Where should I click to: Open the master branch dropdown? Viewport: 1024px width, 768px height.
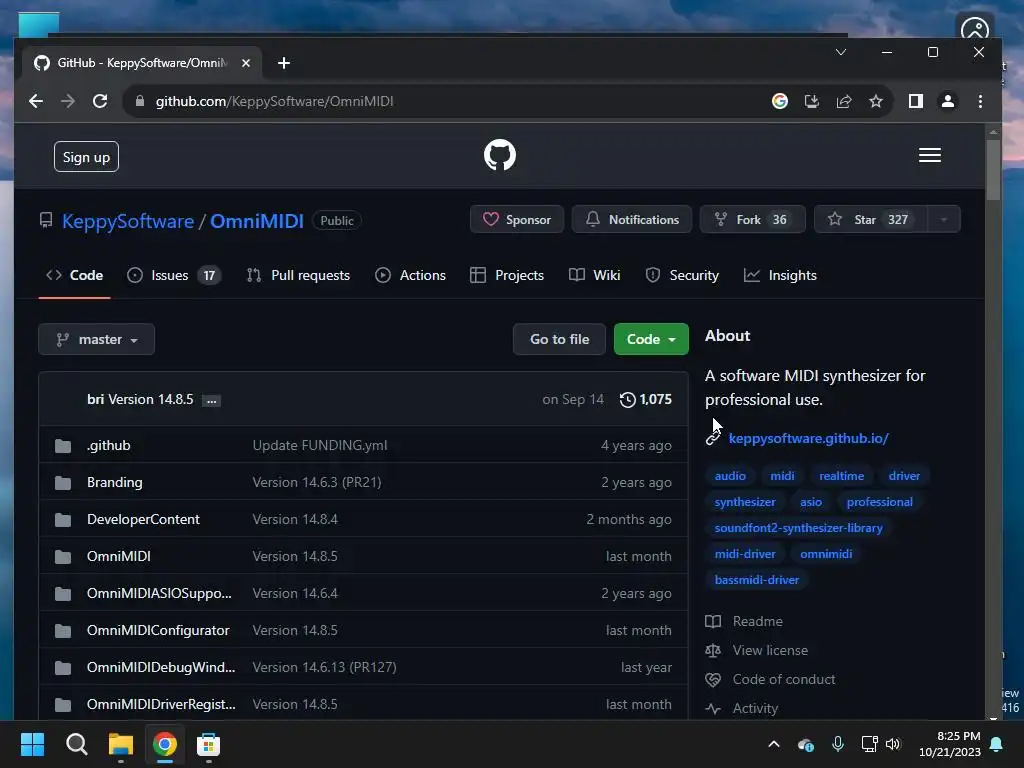(97, 340)
